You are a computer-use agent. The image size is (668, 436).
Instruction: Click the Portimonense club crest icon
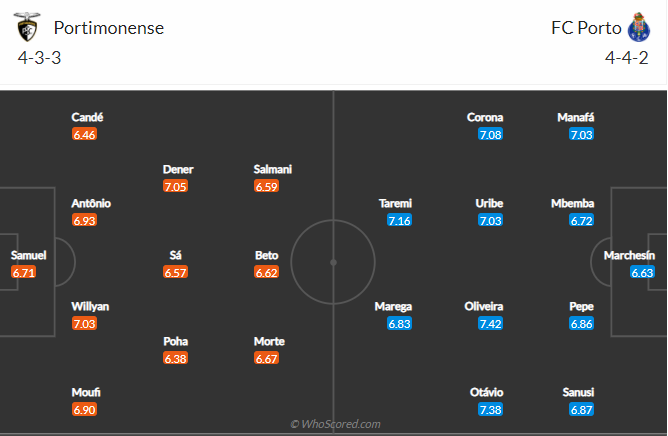pos(26,27)
